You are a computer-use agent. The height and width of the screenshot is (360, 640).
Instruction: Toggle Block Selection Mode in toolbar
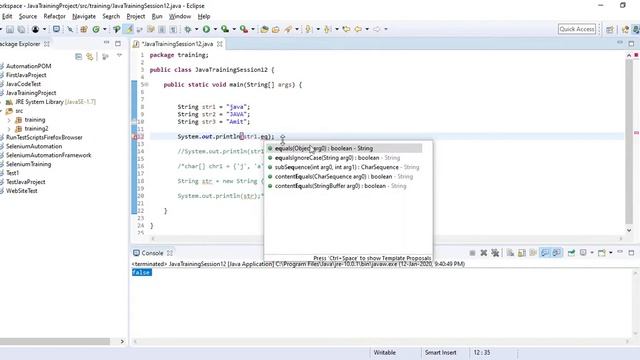click(x=162, y=29)
